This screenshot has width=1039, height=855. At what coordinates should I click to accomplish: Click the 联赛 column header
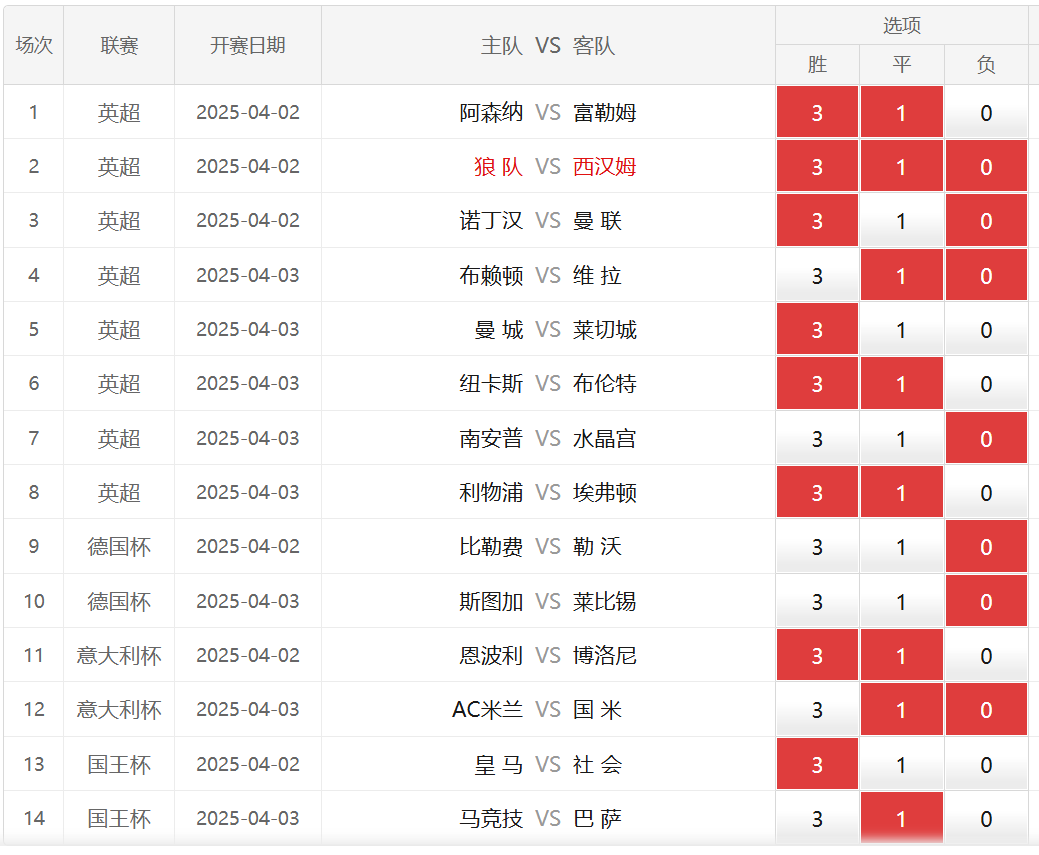tap(119, 46)
